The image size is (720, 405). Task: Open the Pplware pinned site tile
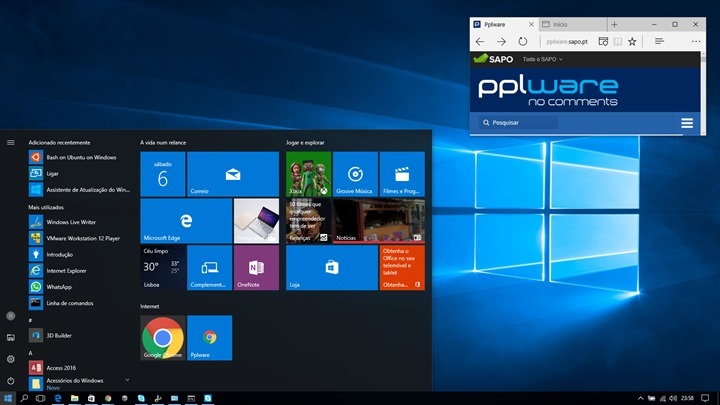point(209,338)
